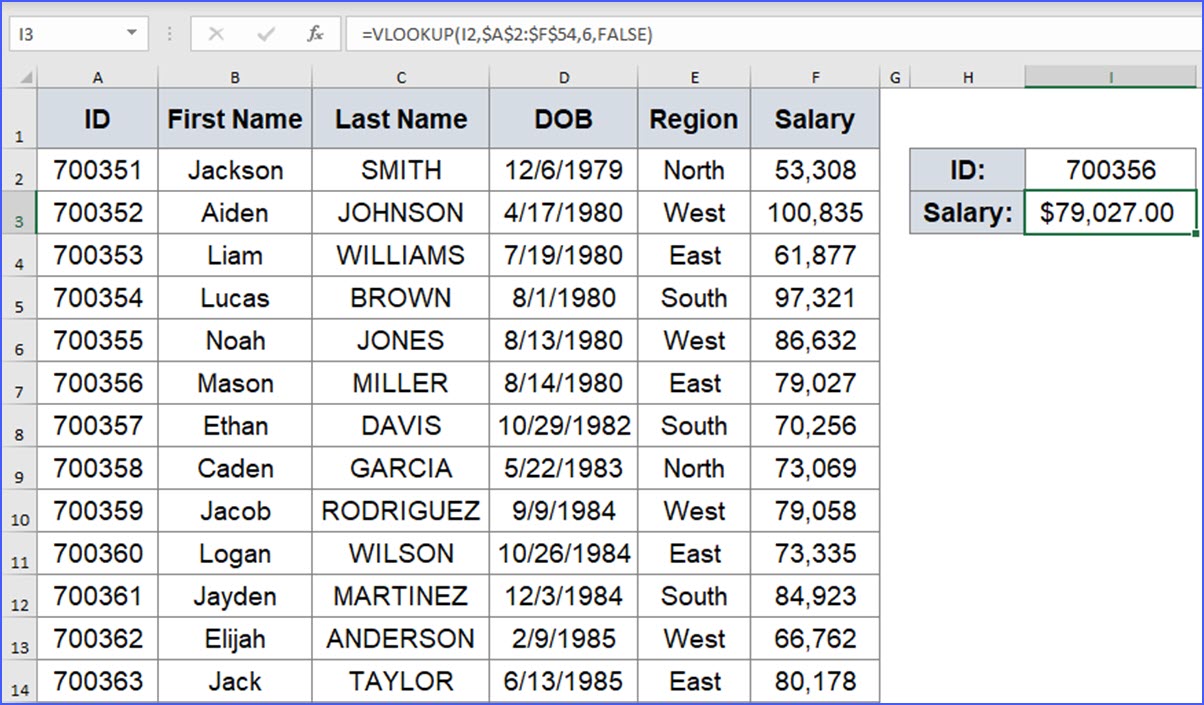
Task: Click the Insert Function (fx) icon
Action: 315,33
